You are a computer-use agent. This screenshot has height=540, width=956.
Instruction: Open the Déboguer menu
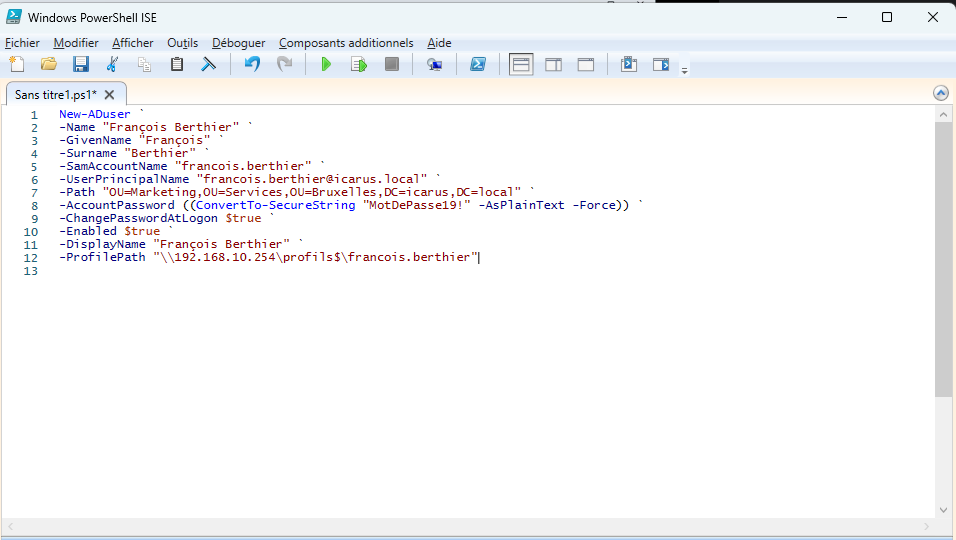pyautogui.click(x=238, y=43)
